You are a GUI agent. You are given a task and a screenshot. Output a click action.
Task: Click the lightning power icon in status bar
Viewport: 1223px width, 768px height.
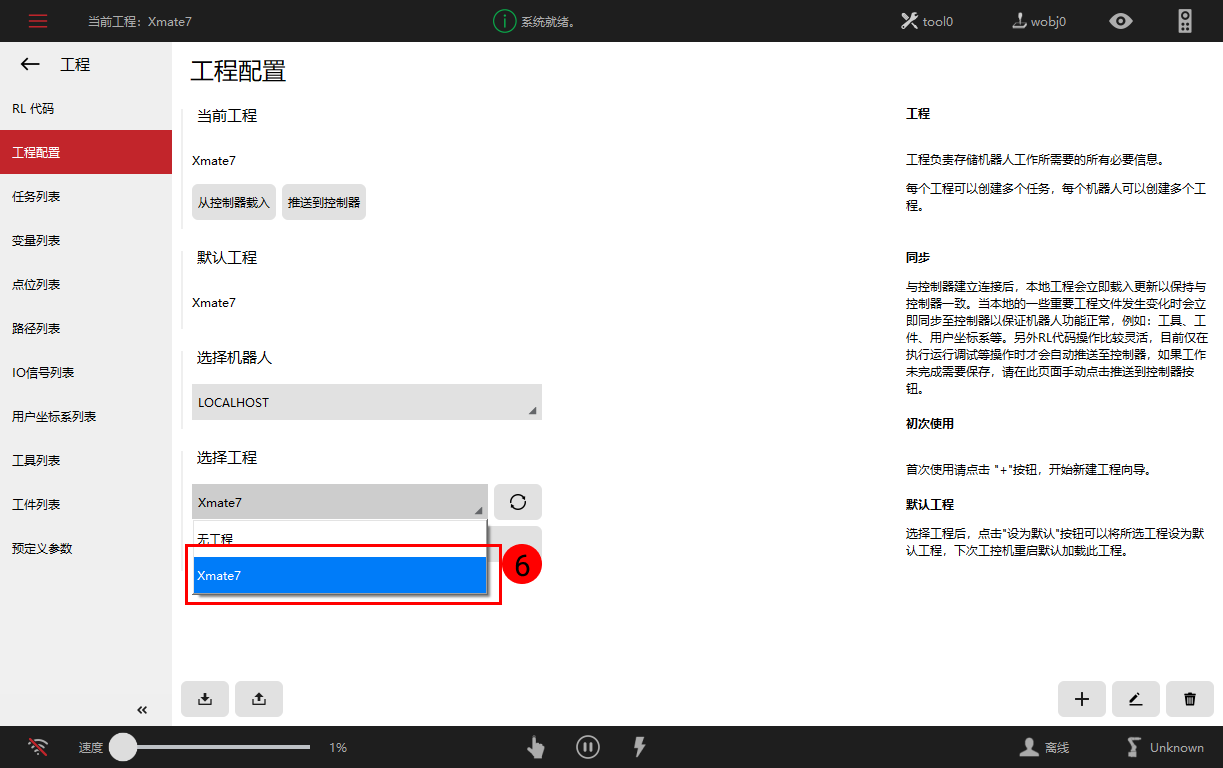coord(639,747)
